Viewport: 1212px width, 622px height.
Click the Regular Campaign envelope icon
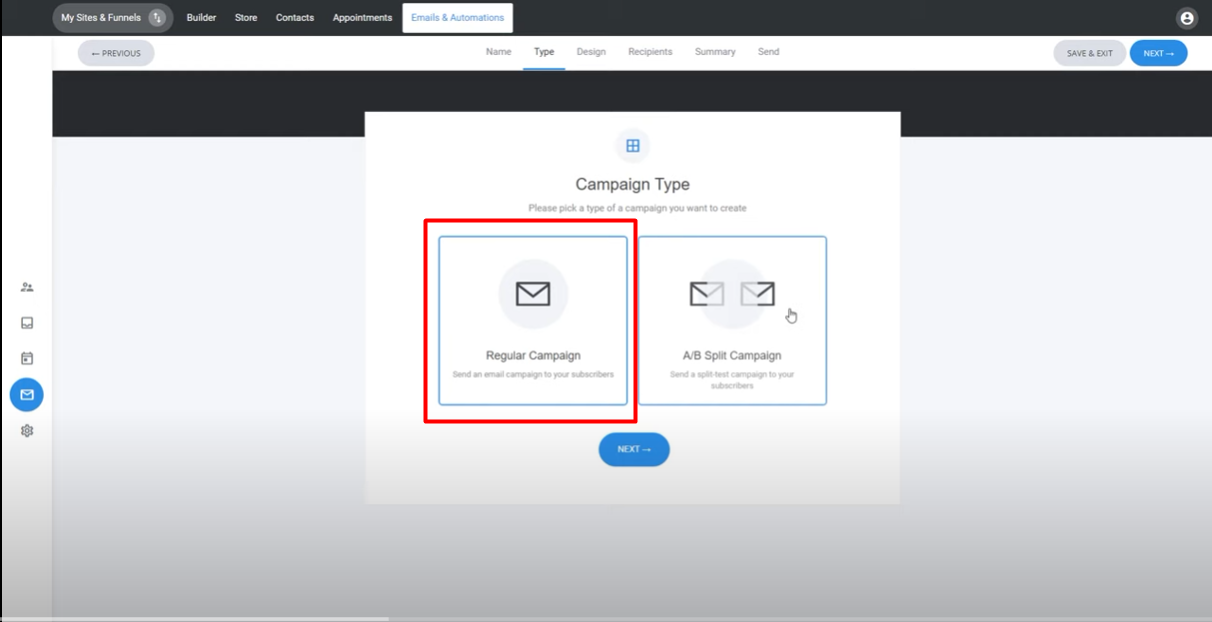[533, 294]
